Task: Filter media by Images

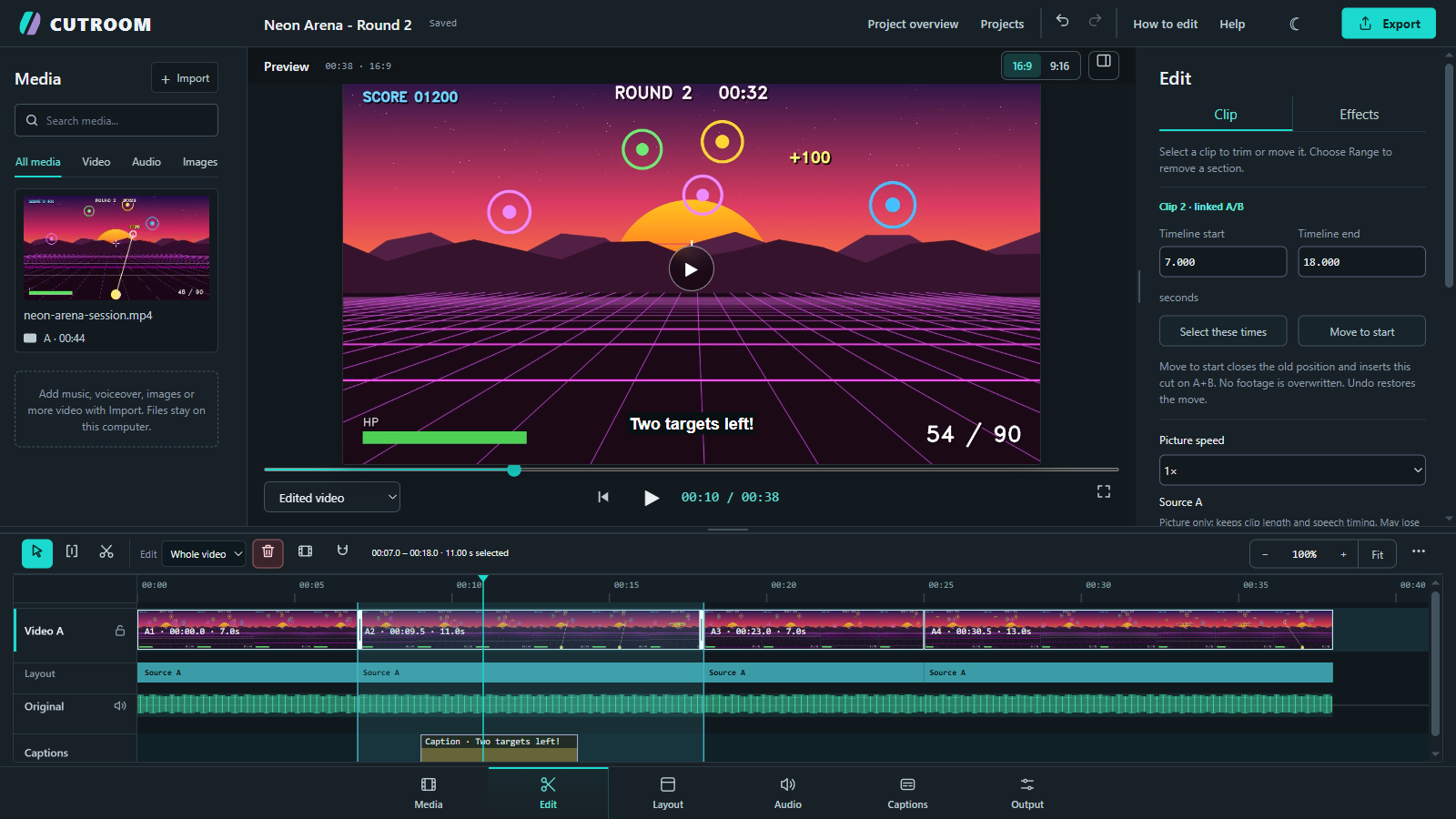Action: coord(200,162)
